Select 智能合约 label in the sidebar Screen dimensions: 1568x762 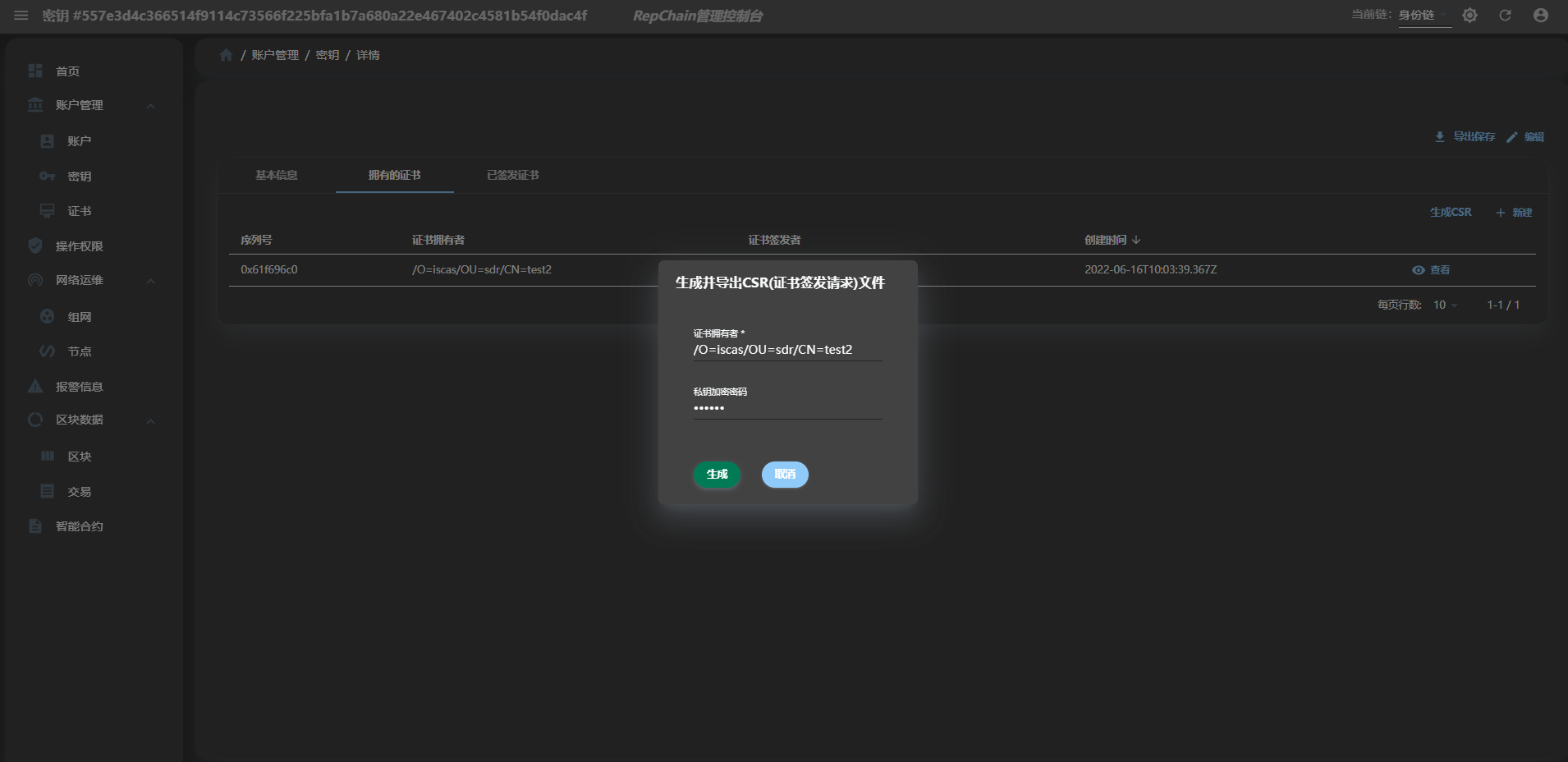80,526
